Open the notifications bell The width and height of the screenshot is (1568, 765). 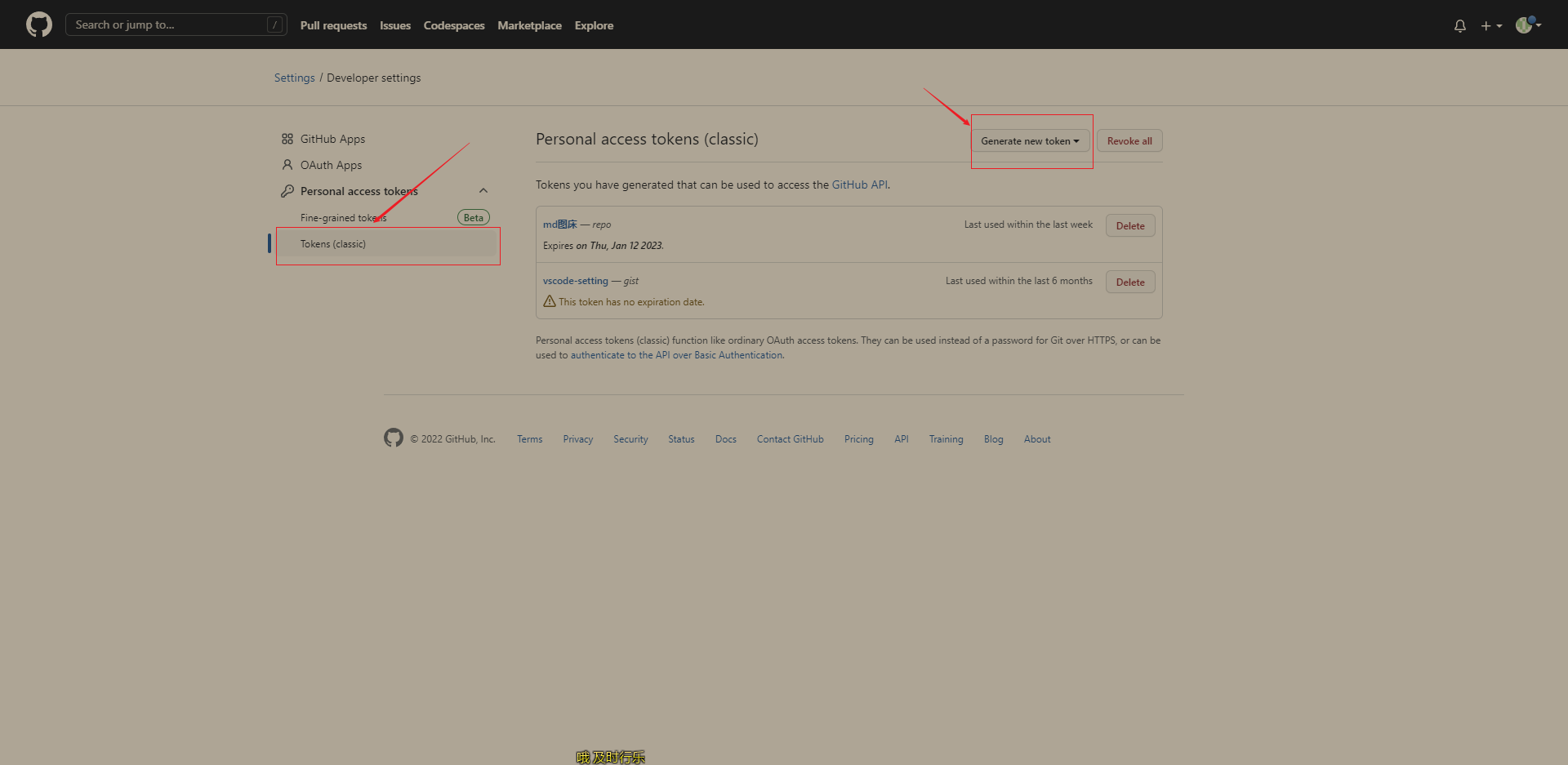(1460, 25)
